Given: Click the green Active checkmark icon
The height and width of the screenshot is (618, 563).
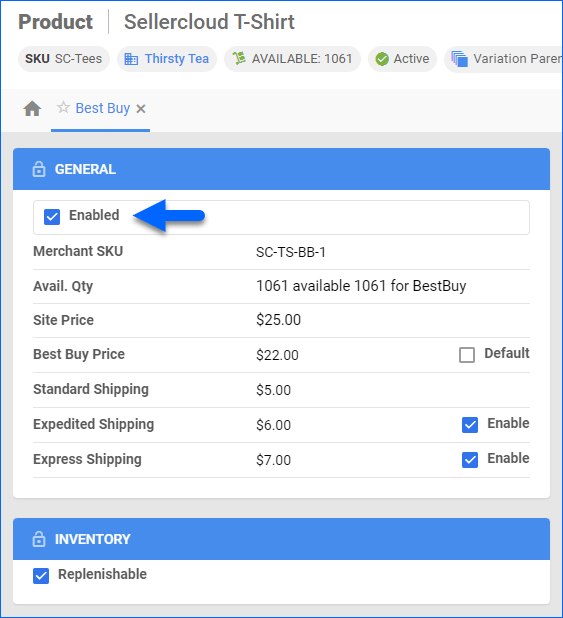Looking at the screenshot, I should pos(382,59).
